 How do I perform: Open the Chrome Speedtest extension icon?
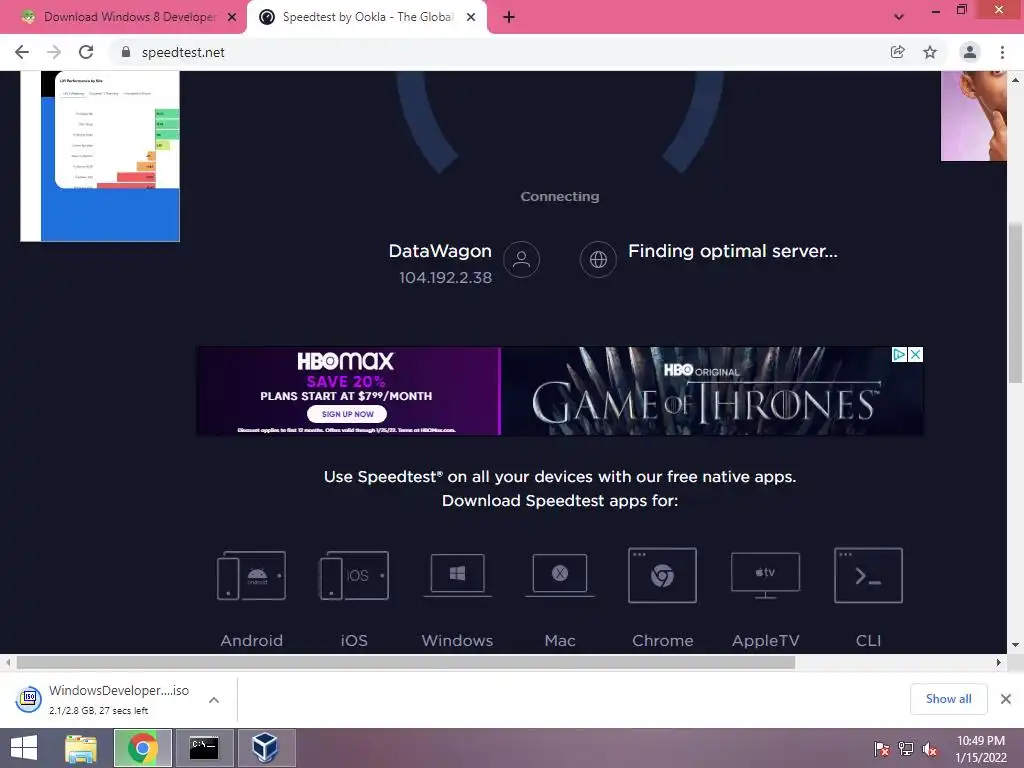[x=662, y=575]
